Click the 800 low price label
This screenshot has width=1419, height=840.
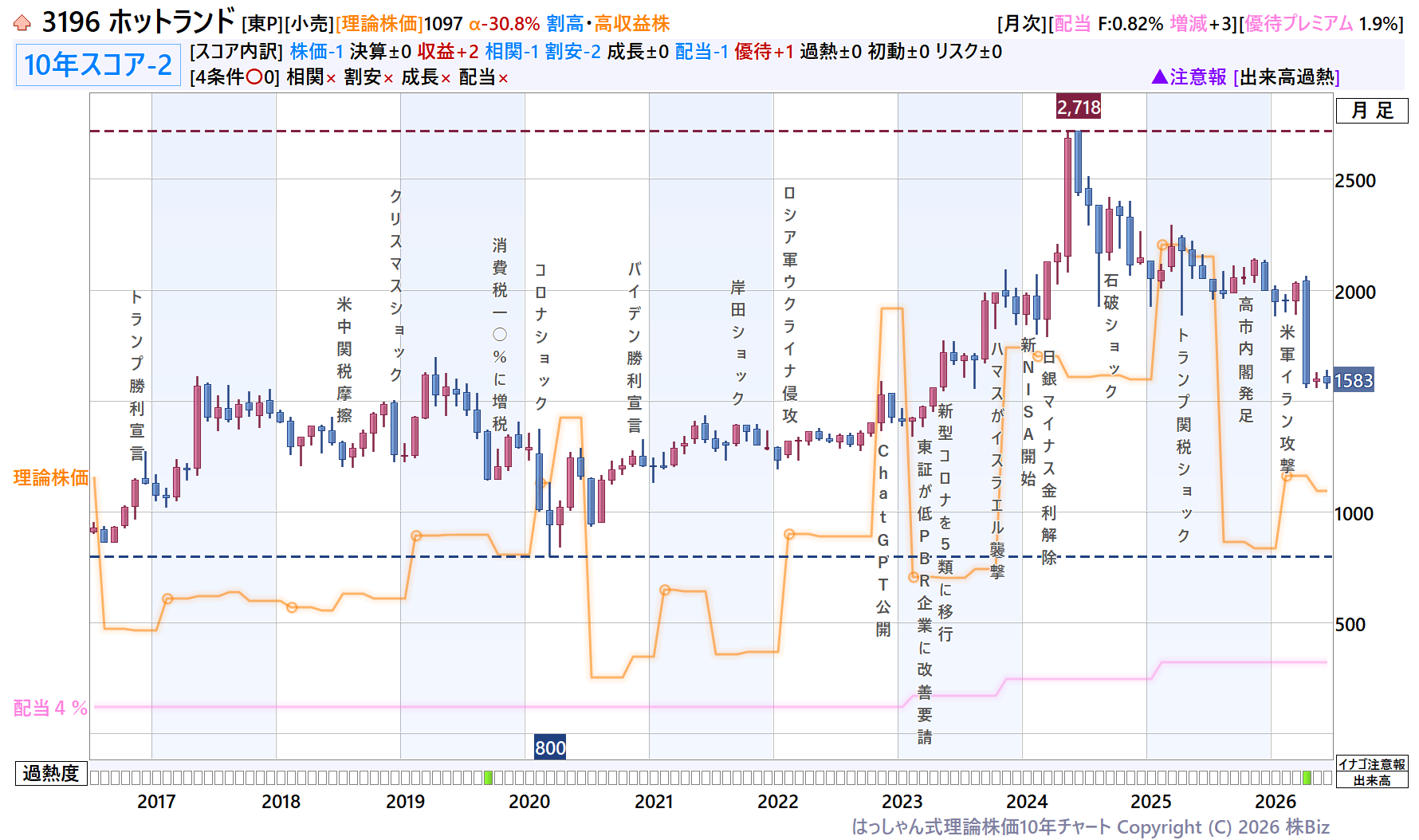[x=550, y=748]
